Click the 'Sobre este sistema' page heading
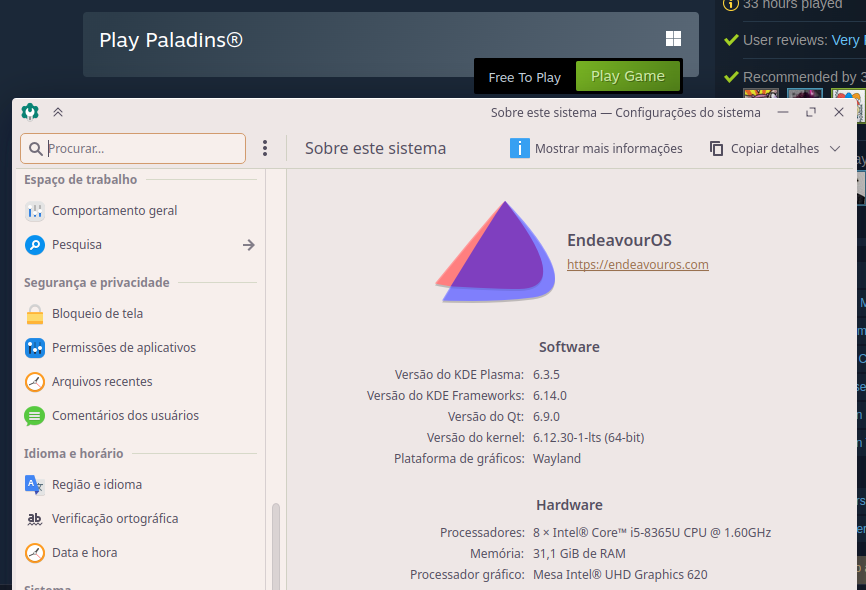The width and height of the screenshot is (866, 590). click(376, 149)
